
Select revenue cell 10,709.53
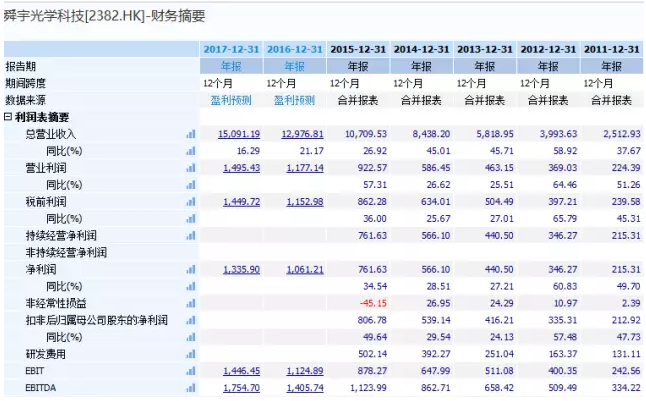(366, 134)
